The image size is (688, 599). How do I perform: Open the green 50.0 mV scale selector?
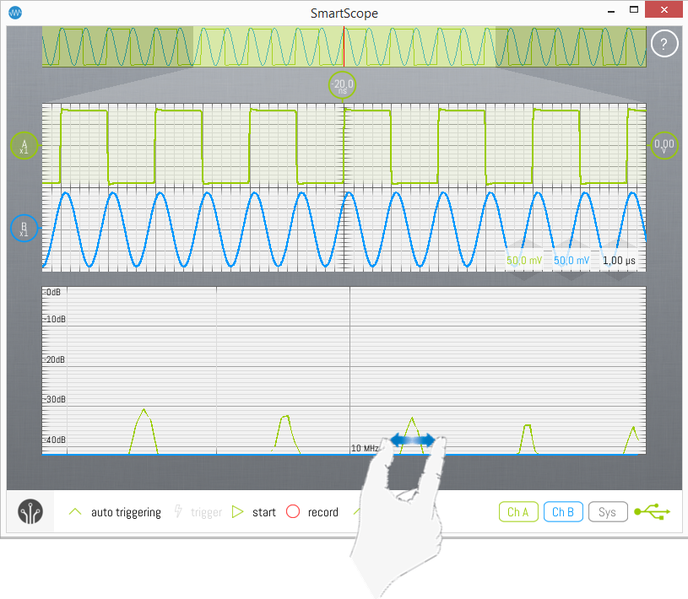524,260
